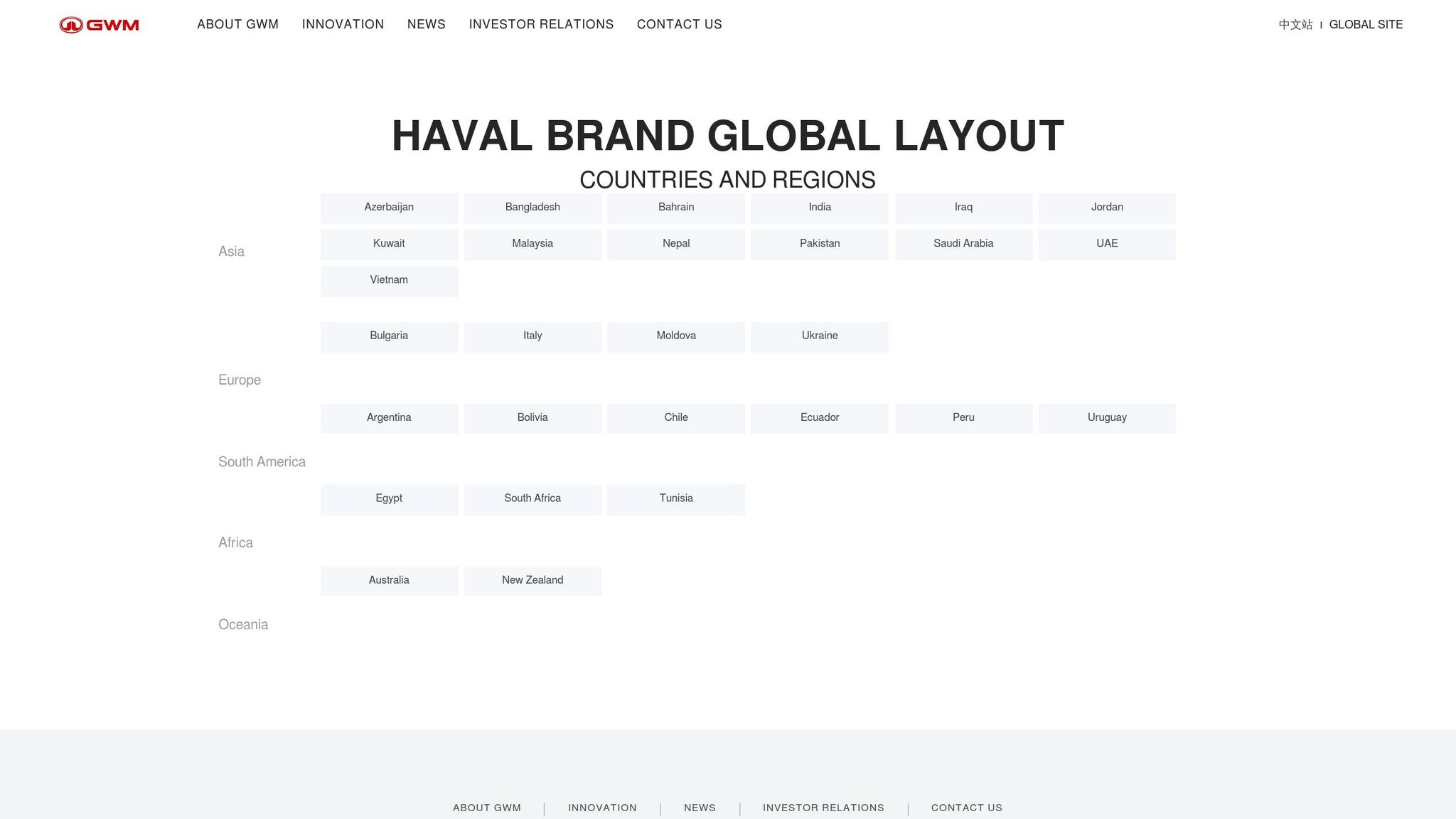Image resolution: width=1456 pixels, height=819 pixels.
Task: Open the INNOVATION menu
Action: click(x=343, y=24)
